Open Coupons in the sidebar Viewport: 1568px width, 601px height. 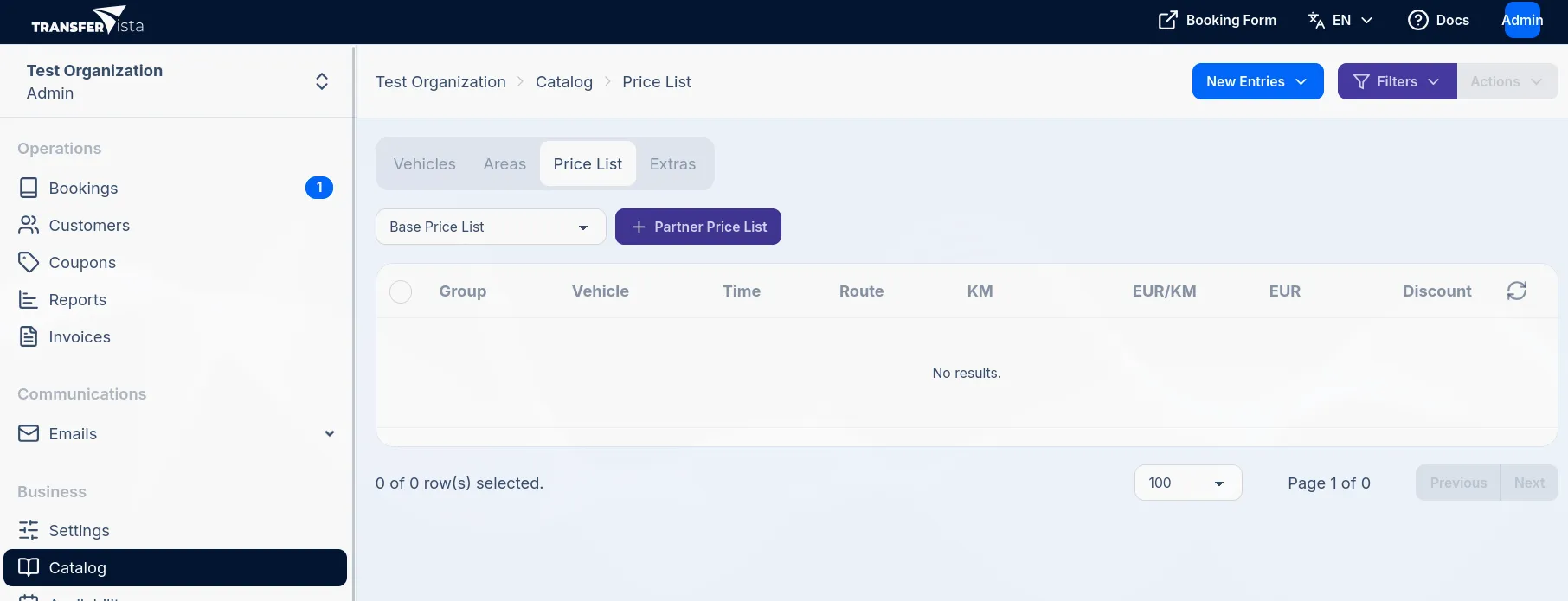click(175, 262)
